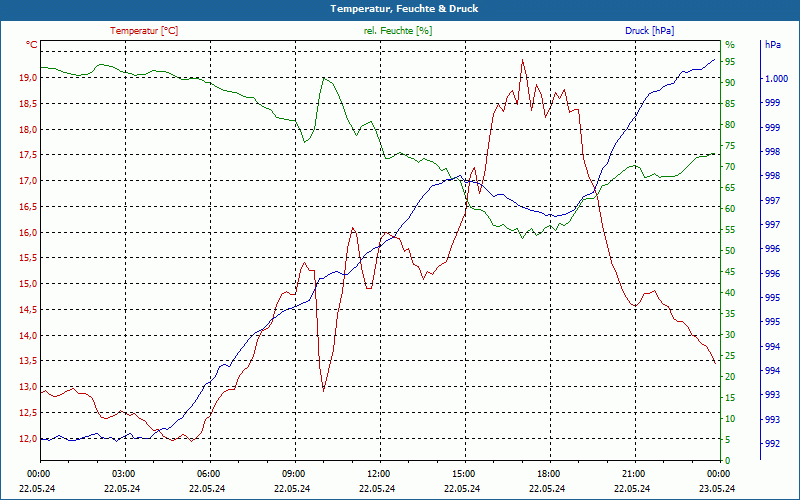800x500 pixels.
Task: Select the red 'Temperatur [°C]' legend label
Action: click(144, 31)
